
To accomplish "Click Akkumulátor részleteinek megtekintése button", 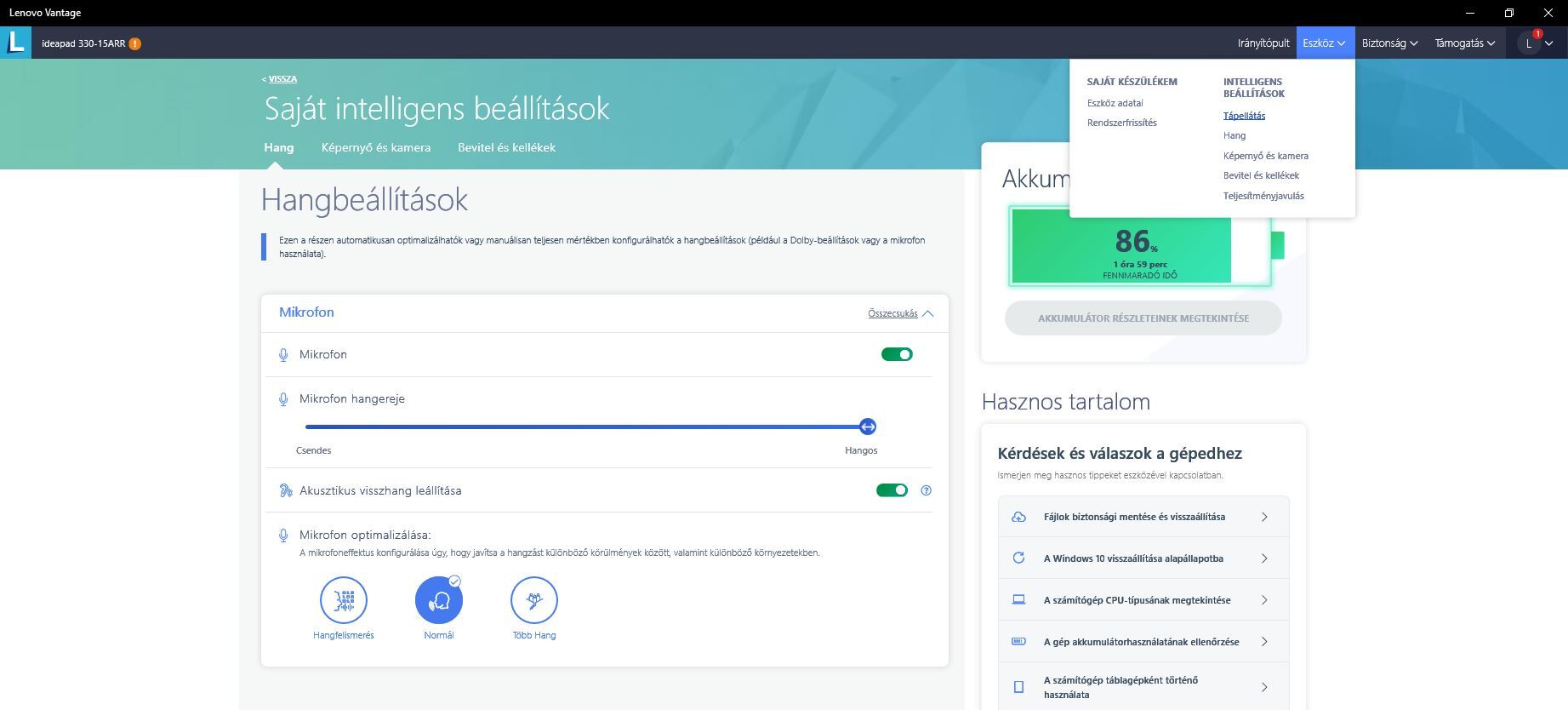I will point(1143,318).
